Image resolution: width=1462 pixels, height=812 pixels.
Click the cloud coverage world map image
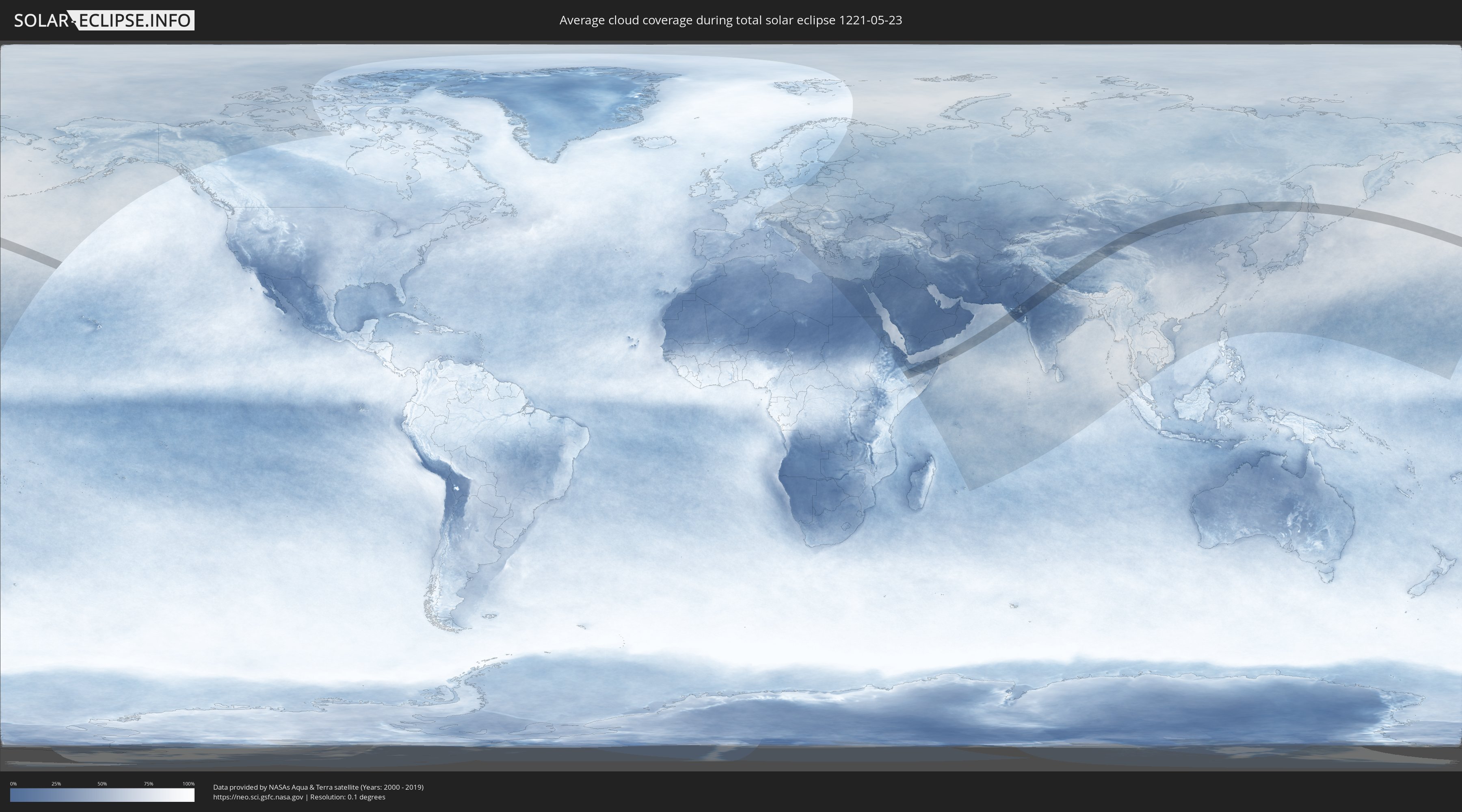tap(731, 406)
